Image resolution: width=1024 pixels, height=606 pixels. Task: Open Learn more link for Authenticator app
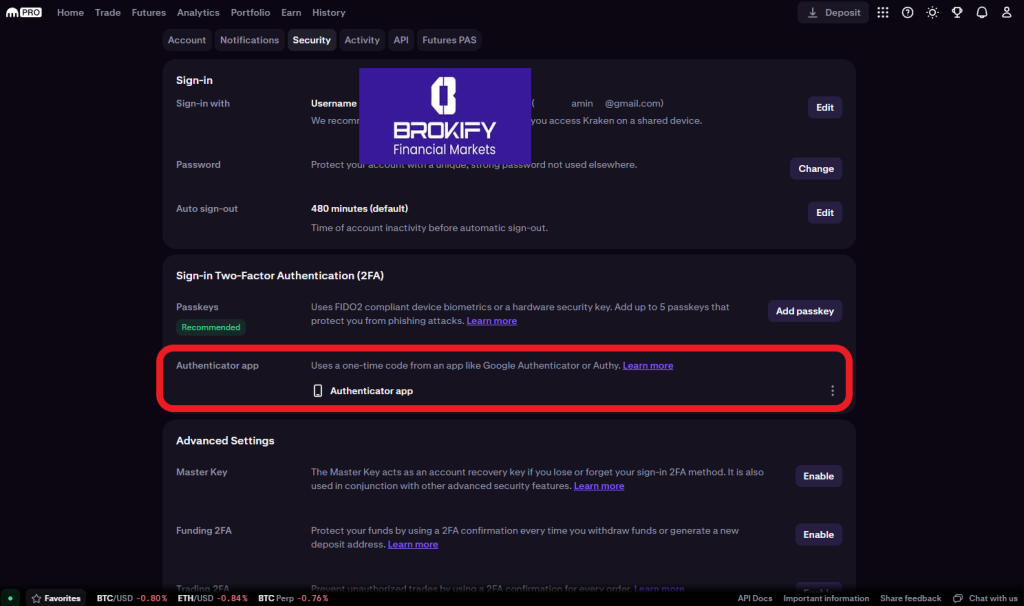click(647, 366)
